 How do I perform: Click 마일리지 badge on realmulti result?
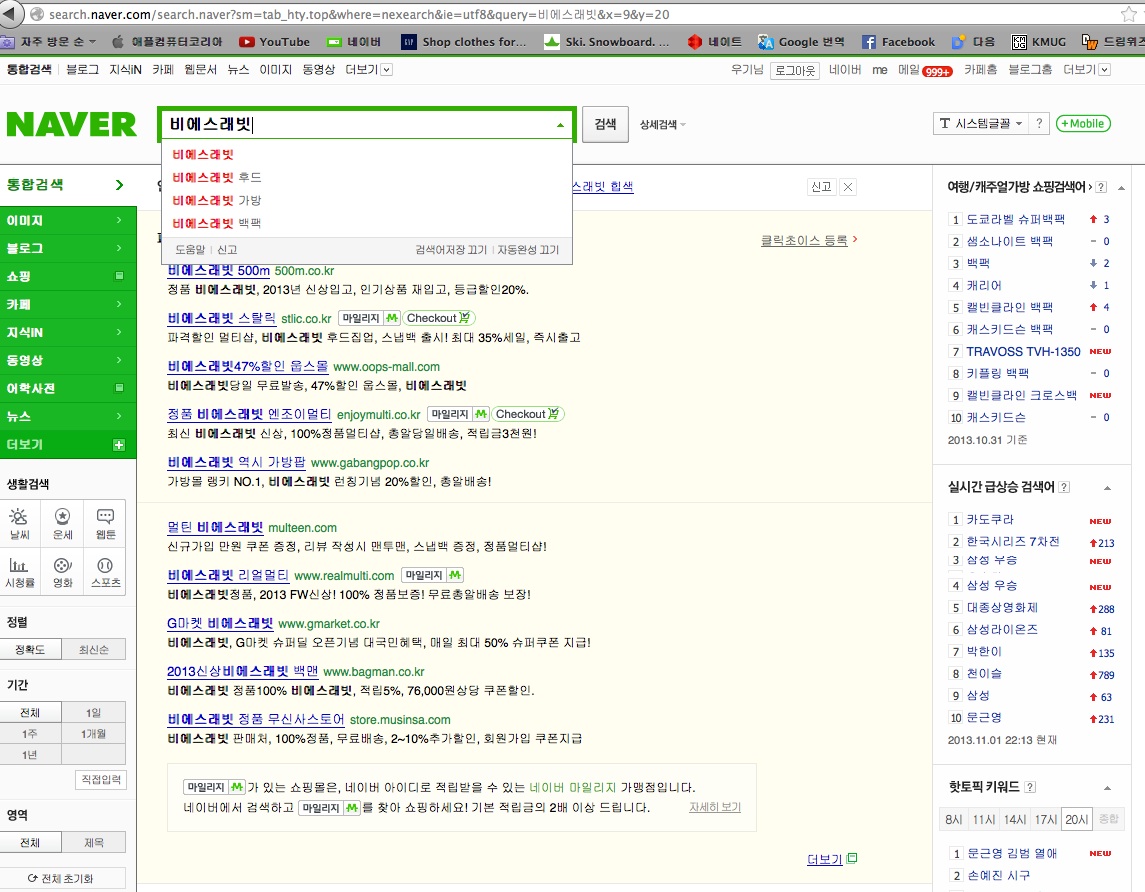(433, 575)
